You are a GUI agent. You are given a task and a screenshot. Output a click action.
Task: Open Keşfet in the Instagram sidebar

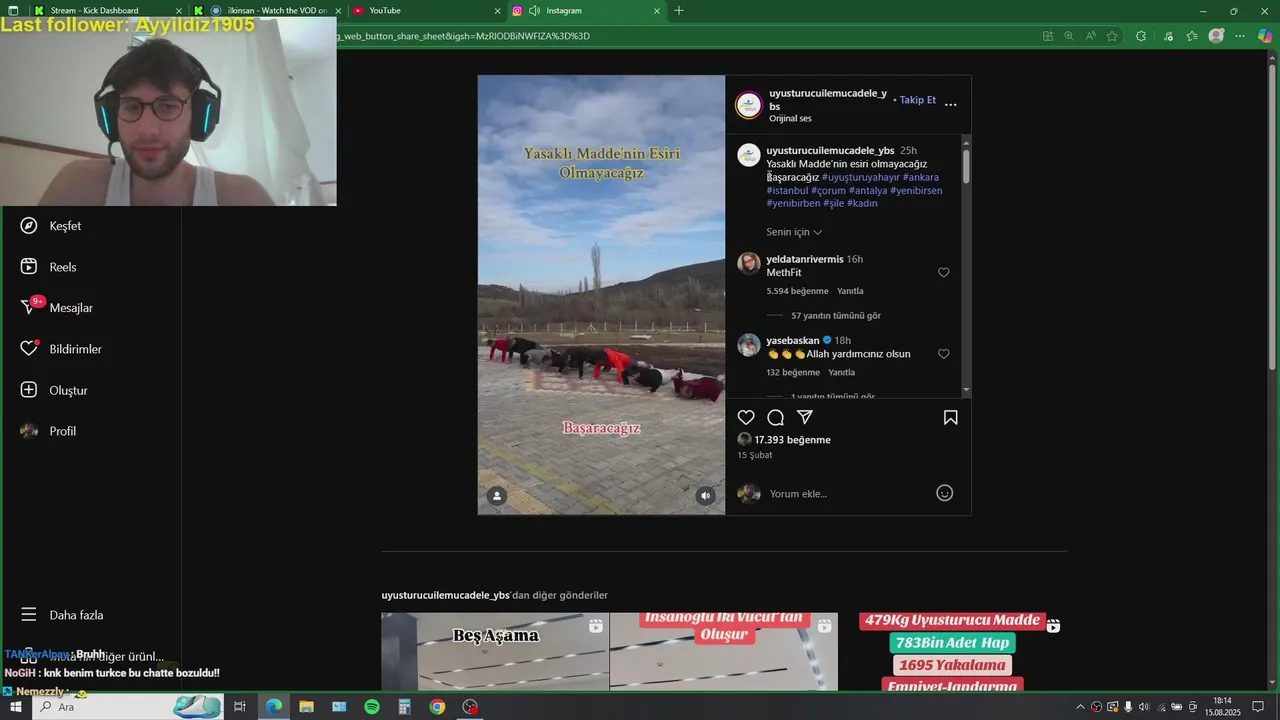click(x=52, y=226)
